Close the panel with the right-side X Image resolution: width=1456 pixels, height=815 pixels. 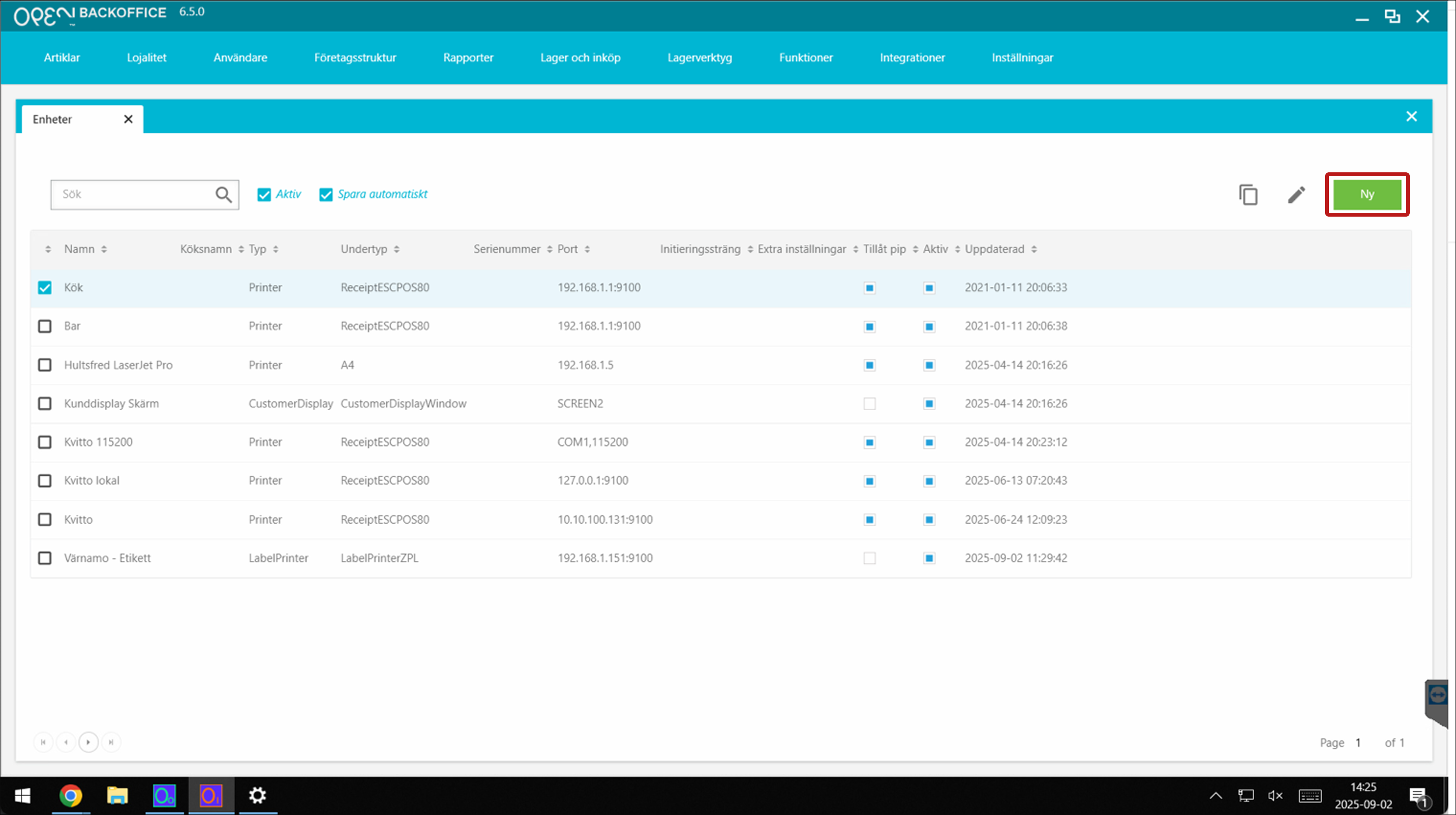click(1411, 116)
